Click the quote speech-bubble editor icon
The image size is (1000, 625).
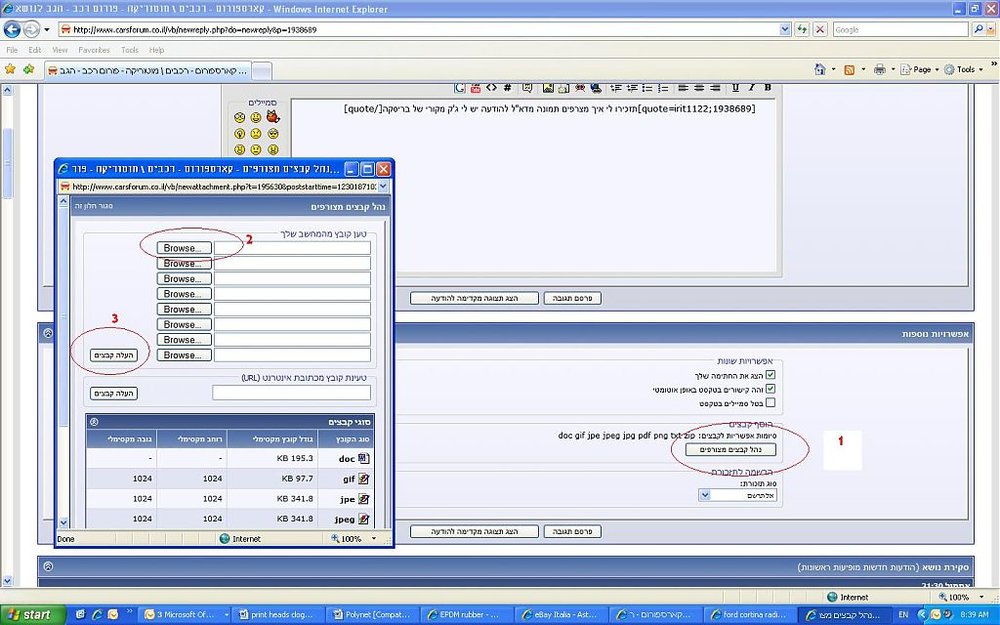(527, 88)
